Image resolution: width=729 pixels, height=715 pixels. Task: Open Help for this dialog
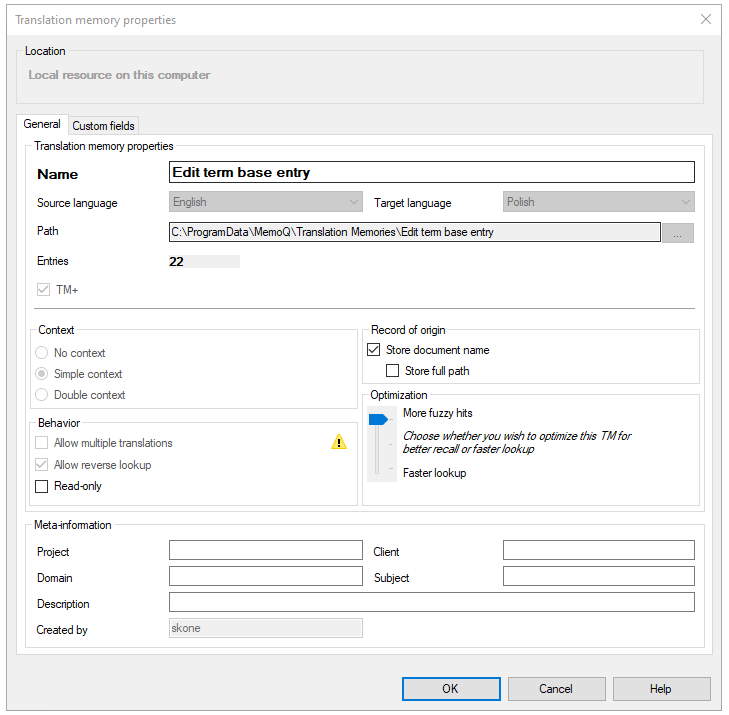pyautogui.click(x=661, y=689)
